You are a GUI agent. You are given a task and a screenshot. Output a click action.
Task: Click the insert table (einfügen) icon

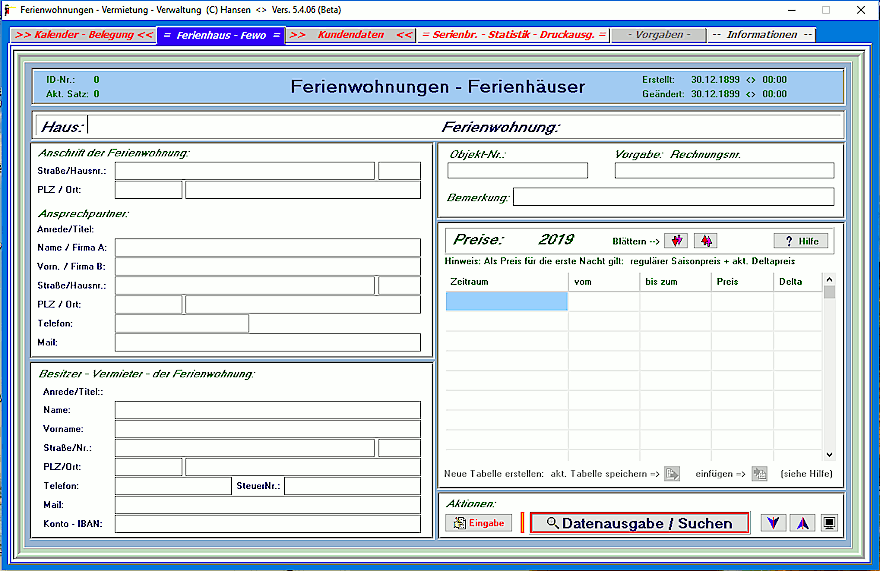[759, 473]
